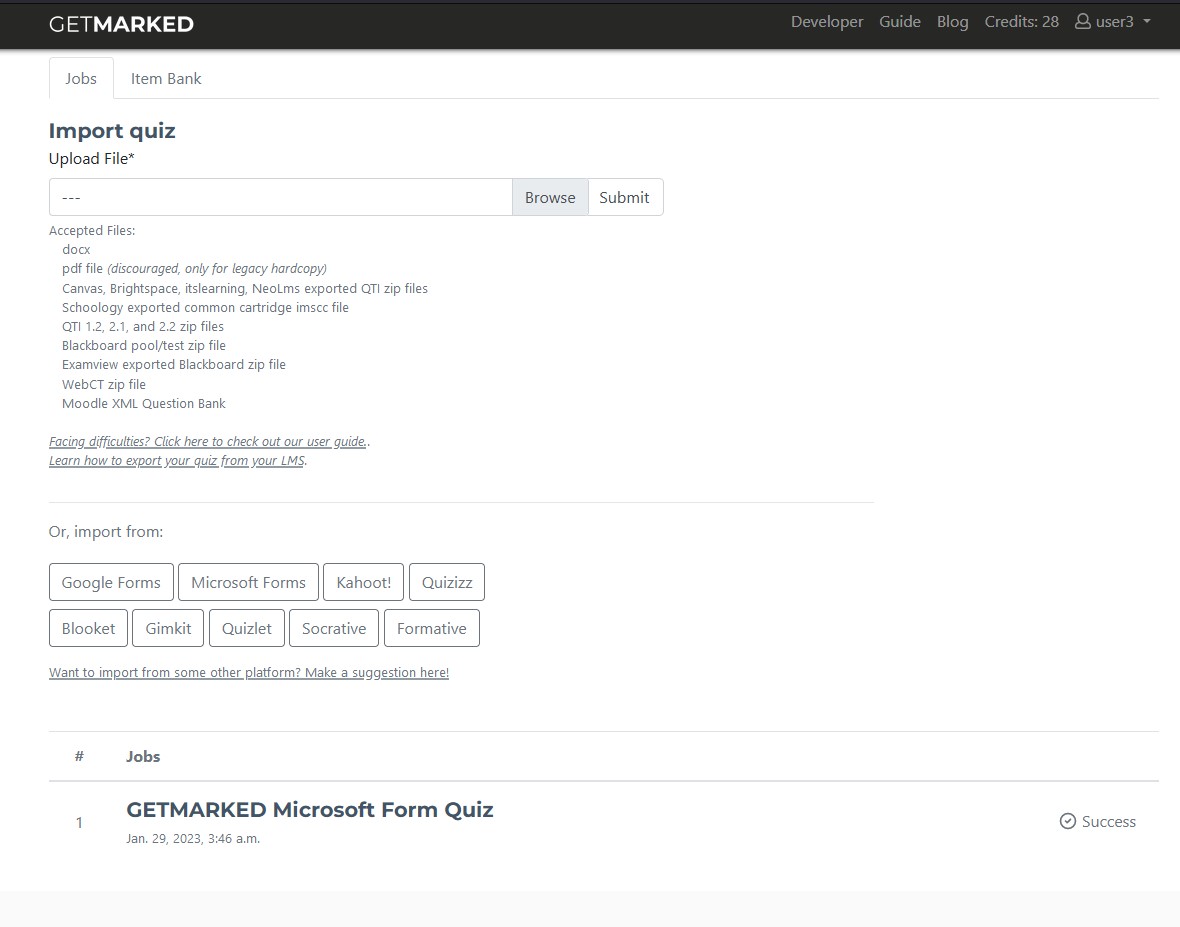The image size is (1180, 927).
Task: Open the Guide navigation link
Action: click(899, 22)
